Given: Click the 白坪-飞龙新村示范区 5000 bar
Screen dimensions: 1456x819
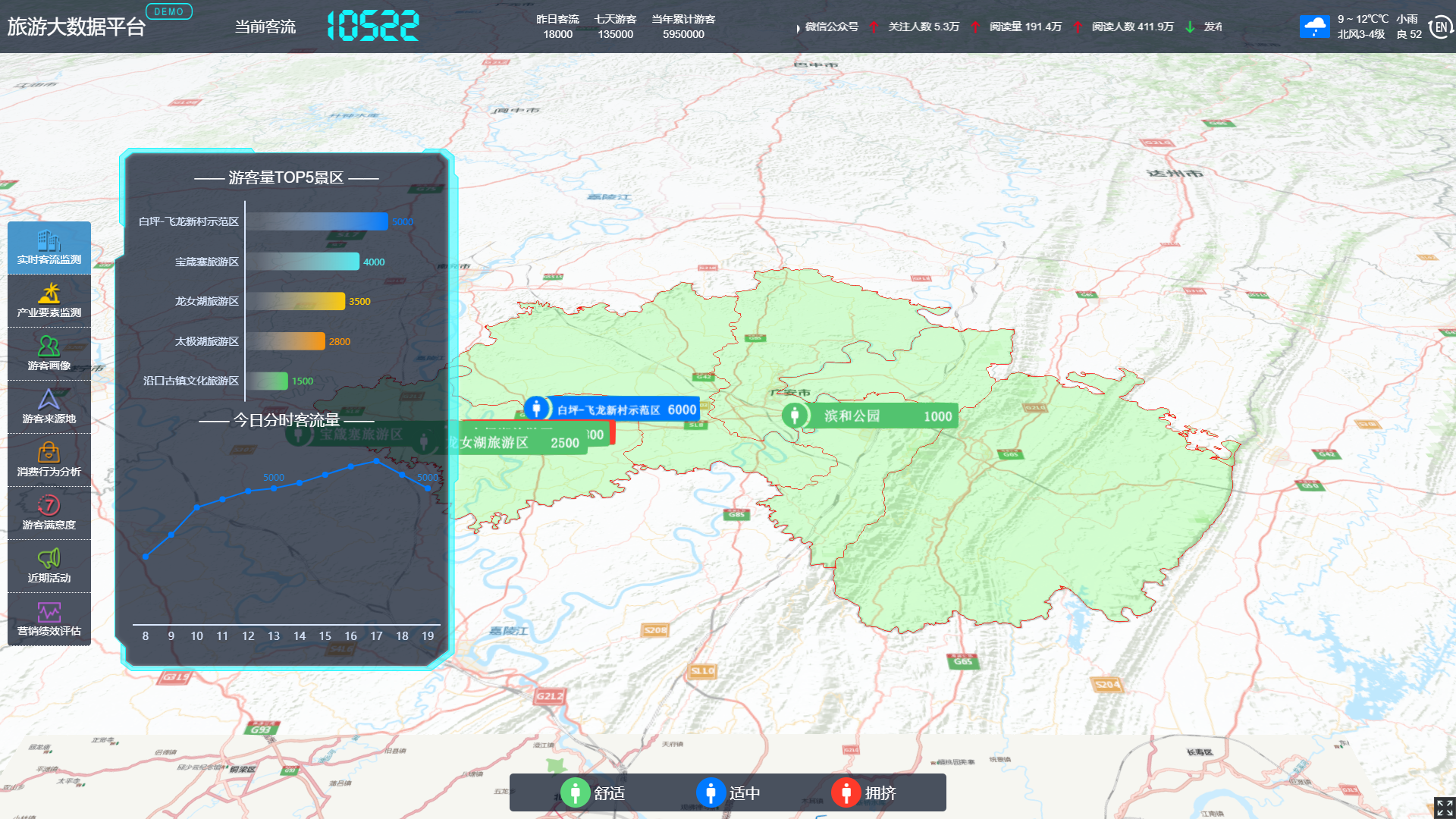Looking at the screenshot, I should click(x=317, y=221).
